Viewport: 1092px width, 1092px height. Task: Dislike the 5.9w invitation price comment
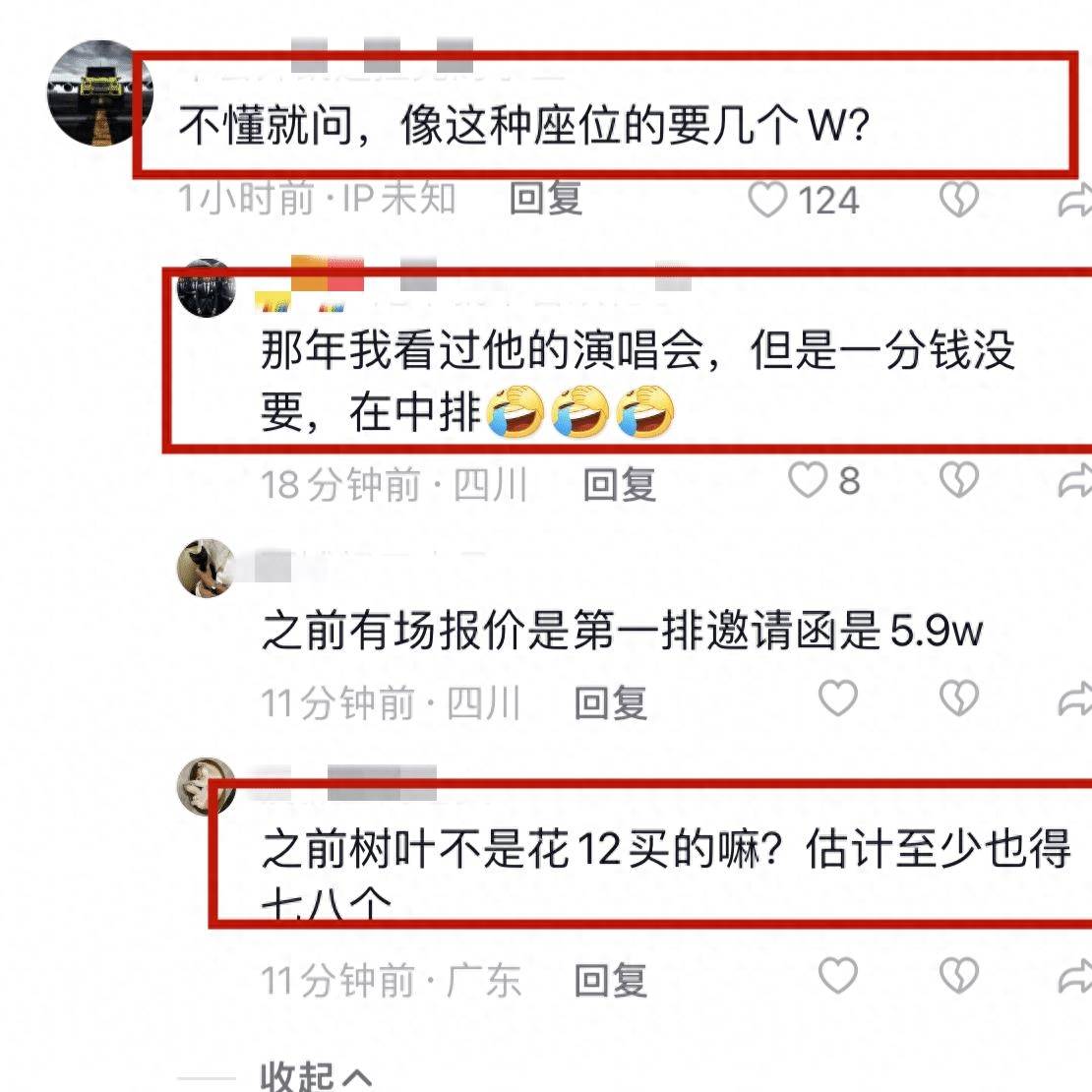959,698
